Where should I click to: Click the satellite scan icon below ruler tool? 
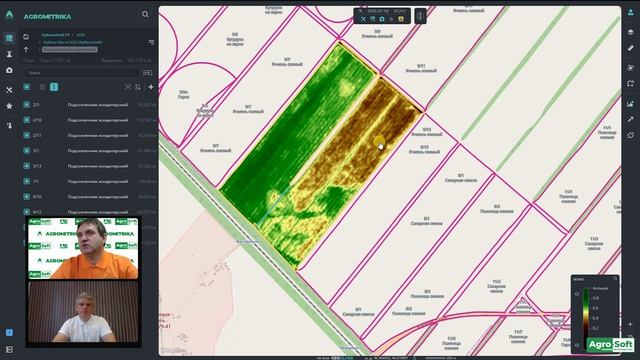(631, 67)
